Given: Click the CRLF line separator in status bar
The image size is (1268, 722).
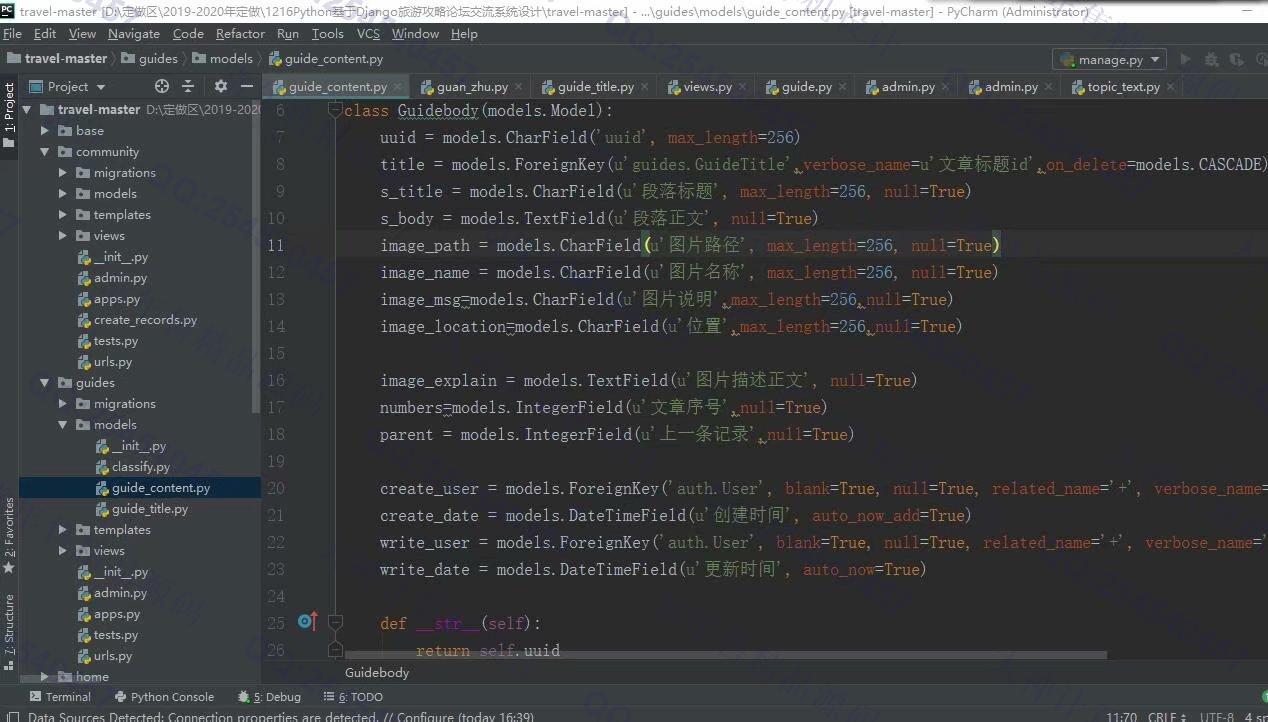Looking at the screenshot, I should pos(1165,716).
